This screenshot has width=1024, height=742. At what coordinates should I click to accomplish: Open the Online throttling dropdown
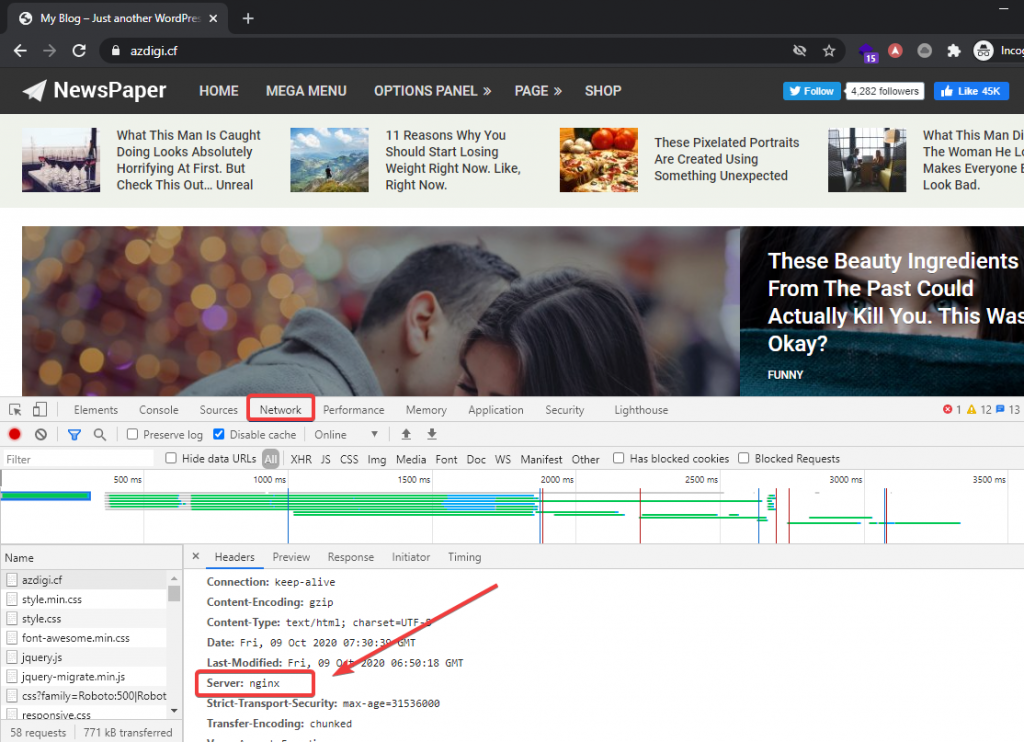pyautogui.click(x=346, y=434)
